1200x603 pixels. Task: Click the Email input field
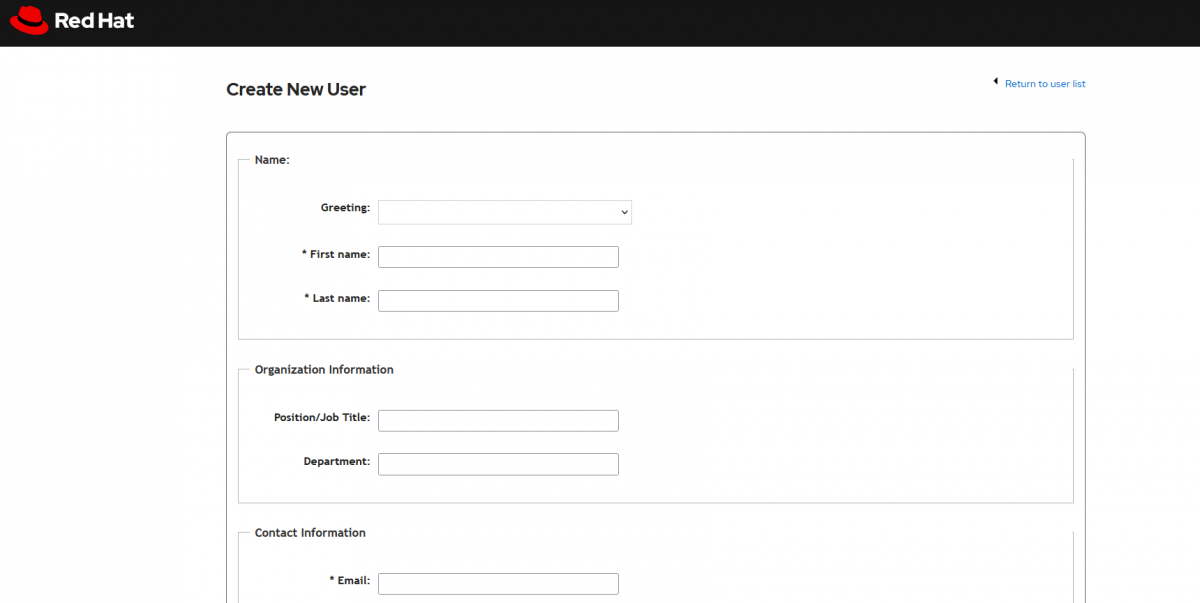point(498,584)
